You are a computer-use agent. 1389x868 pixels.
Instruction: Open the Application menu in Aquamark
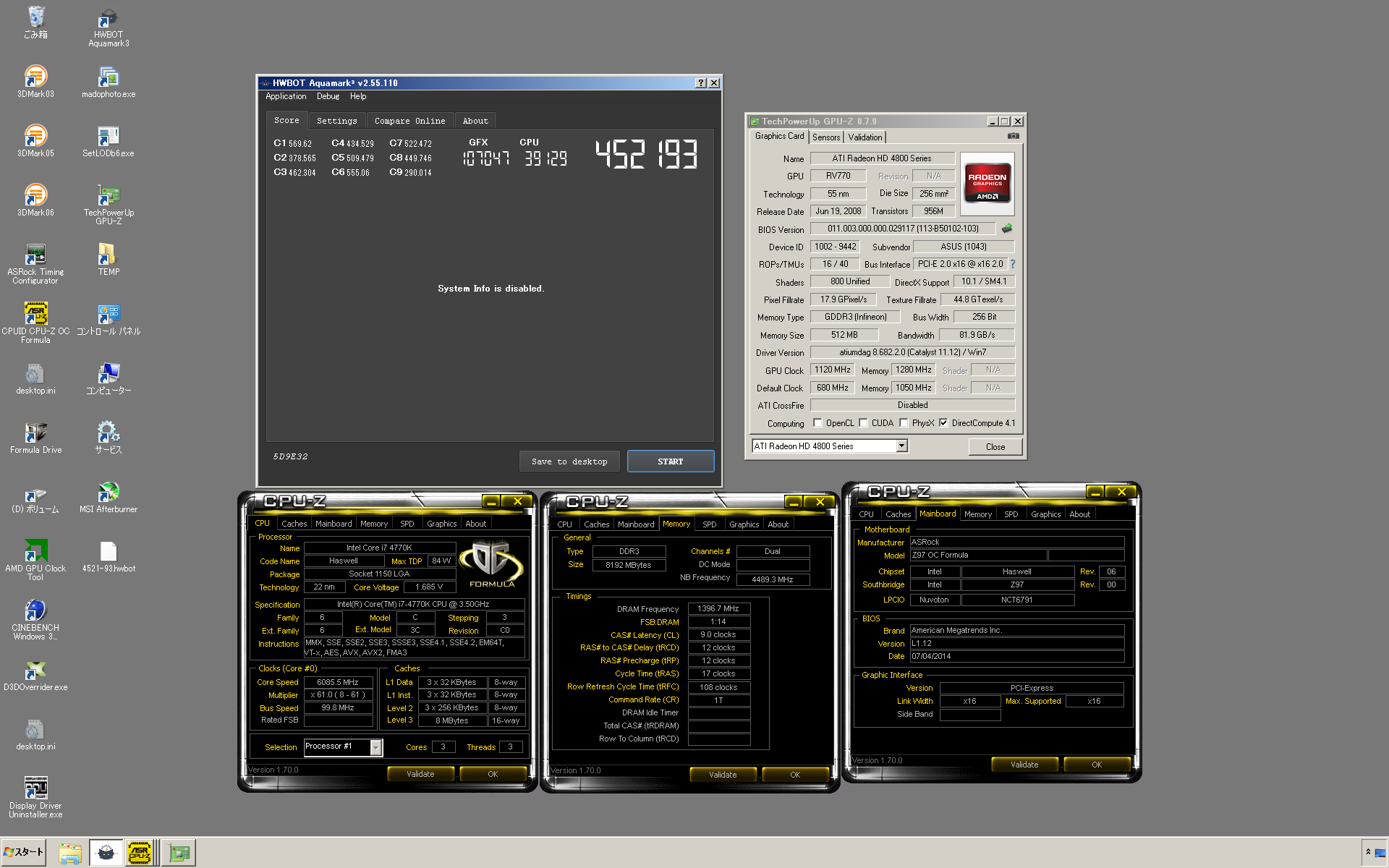coord(286,96)
